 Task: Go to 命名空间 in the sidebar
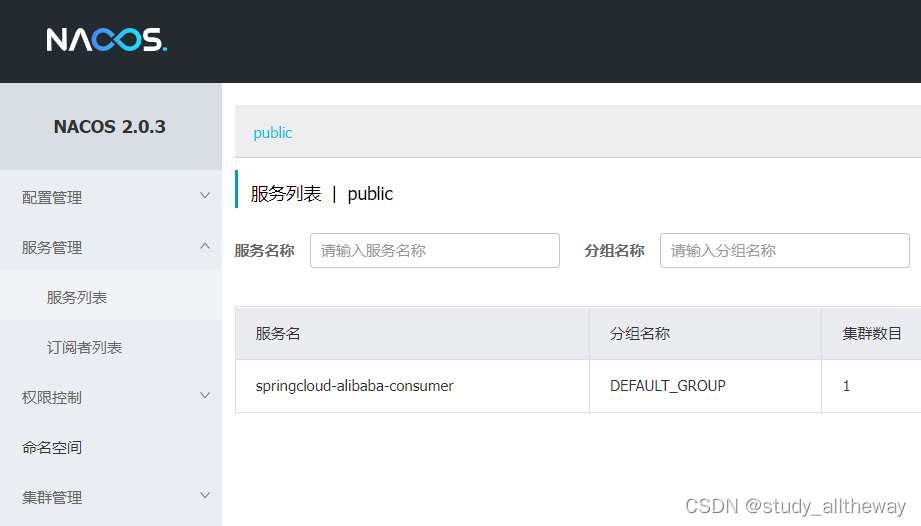coord(111,447)
